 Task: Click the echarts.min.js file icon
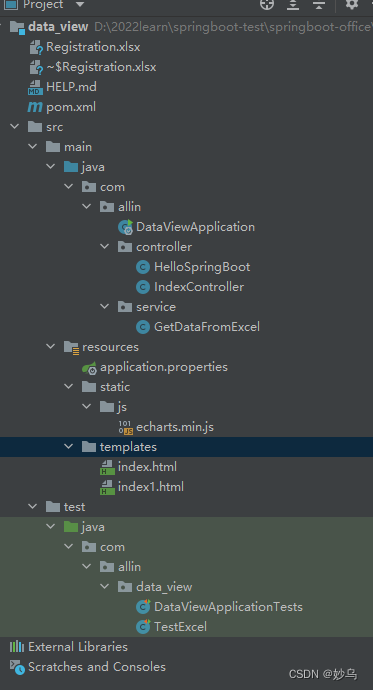click(x=125, y=427)
